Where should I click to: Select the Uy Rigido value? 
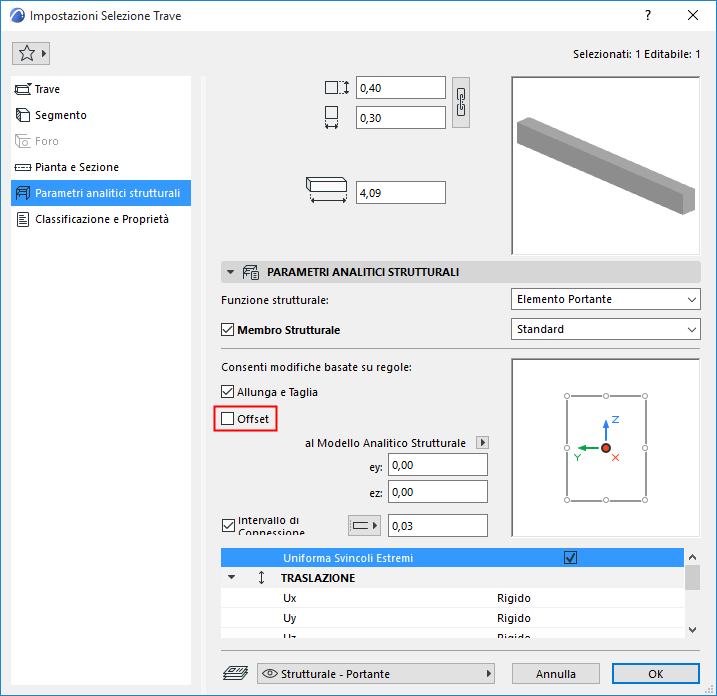click(514, 618)
